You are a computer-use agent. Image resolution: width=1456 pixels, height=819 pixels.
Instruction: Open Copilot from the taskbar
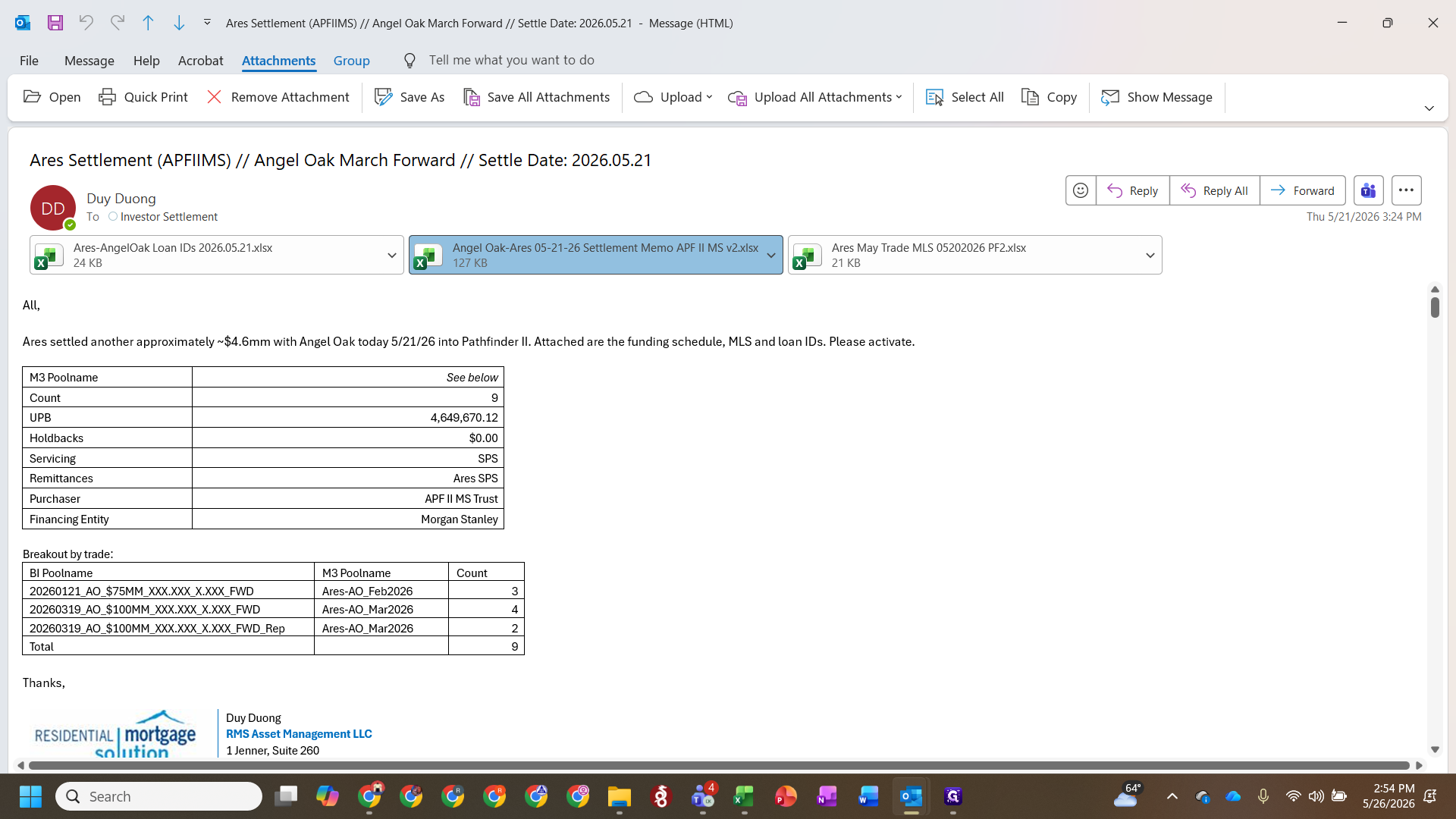coord(328,796)
